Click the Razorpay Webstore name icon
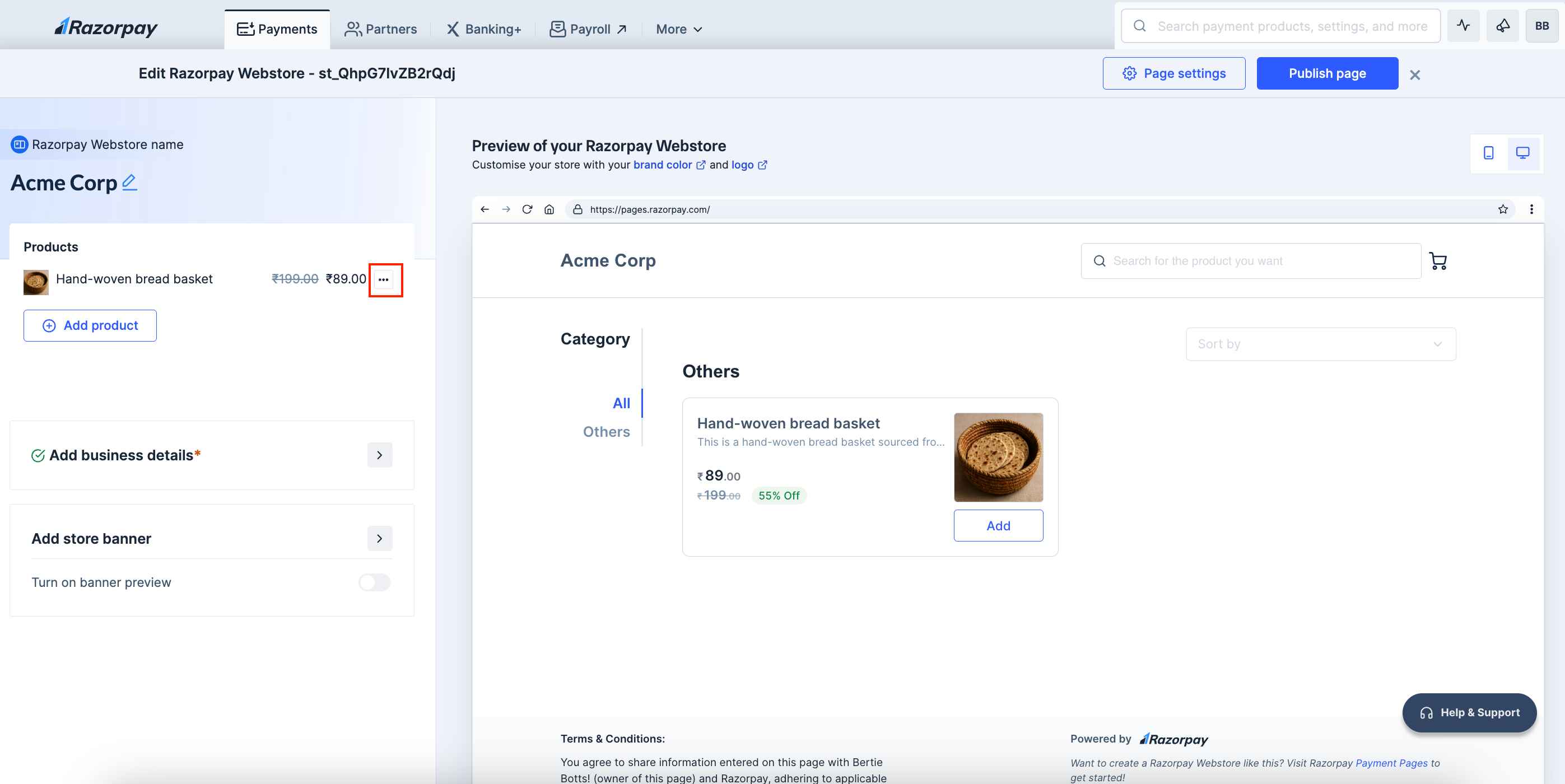The image size is (1565, 784). pos(20,144)
